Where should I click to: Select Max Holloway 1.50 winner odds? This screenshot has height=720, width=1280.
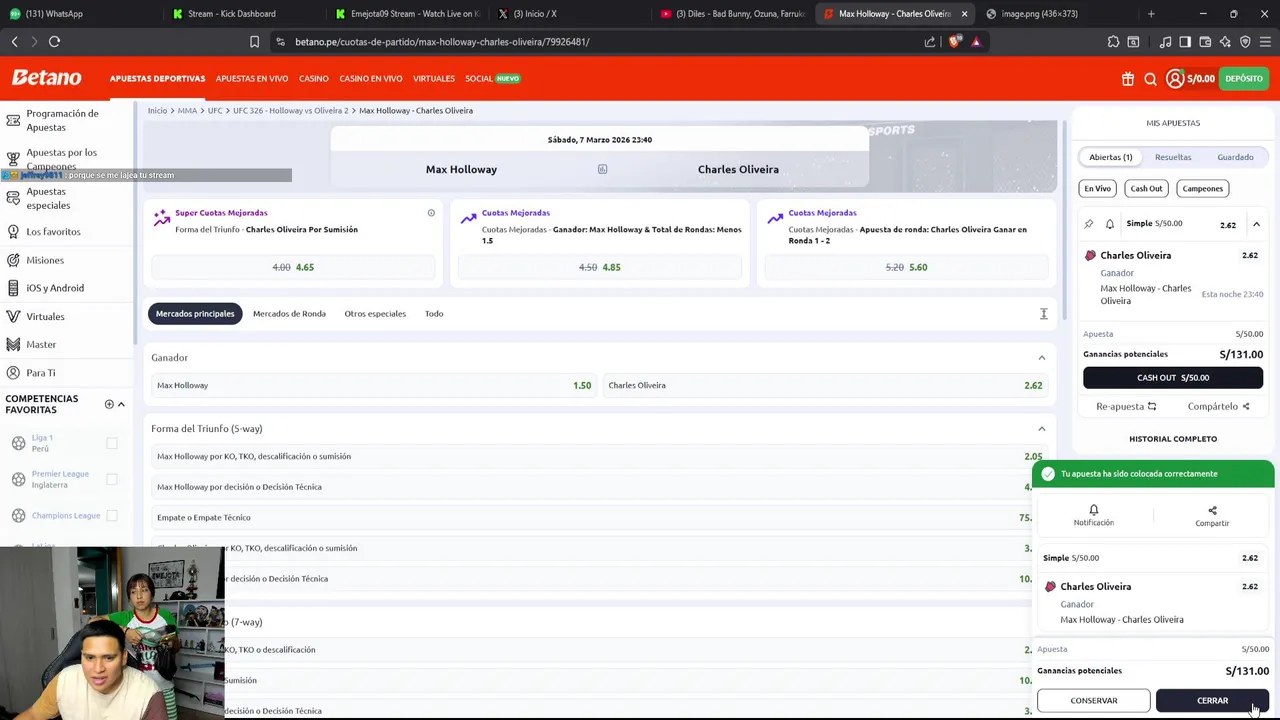tap(374, 385)
